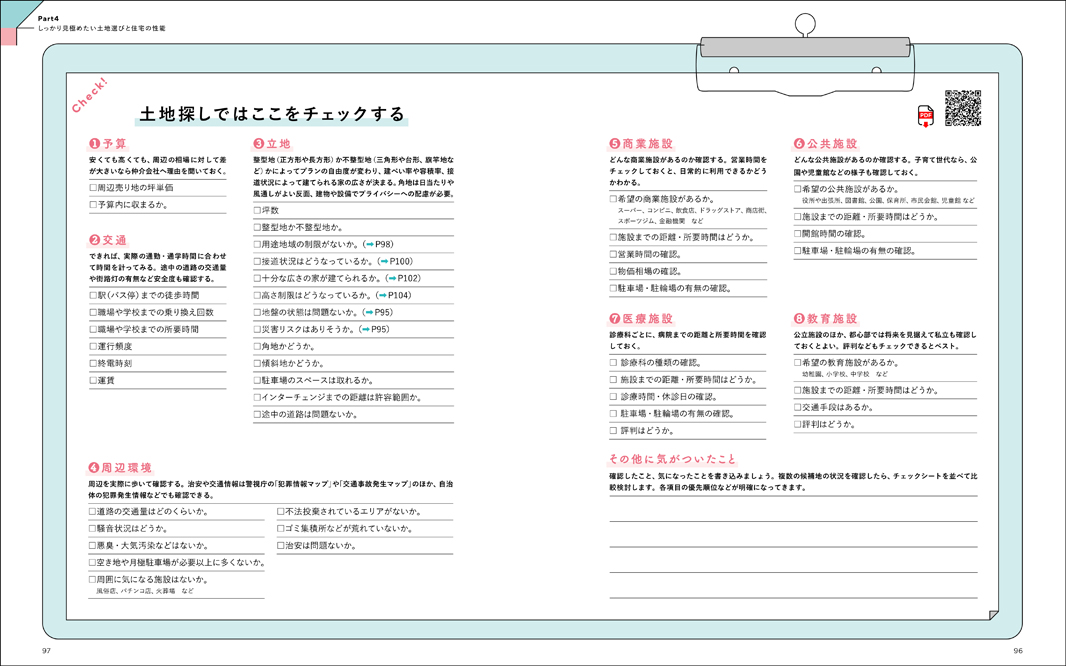Tick the 開館時間の確認 checkbox
The height and width of the screenshot is (666, 1066).
pos(797,234)
